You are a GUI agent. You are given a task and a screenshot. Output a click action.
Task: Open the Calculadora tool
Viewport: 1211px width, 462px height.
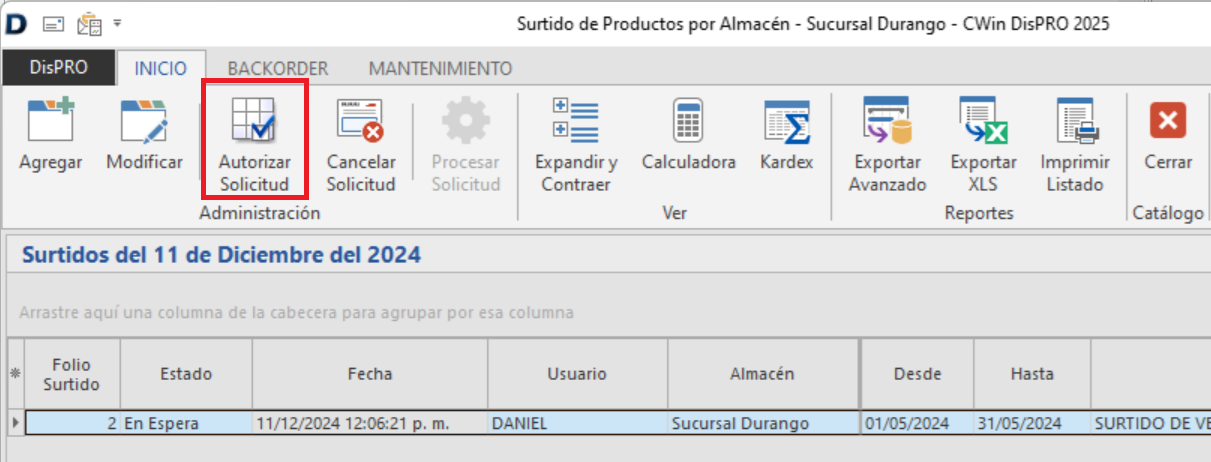pyautogui.click(x=688, y=135)
